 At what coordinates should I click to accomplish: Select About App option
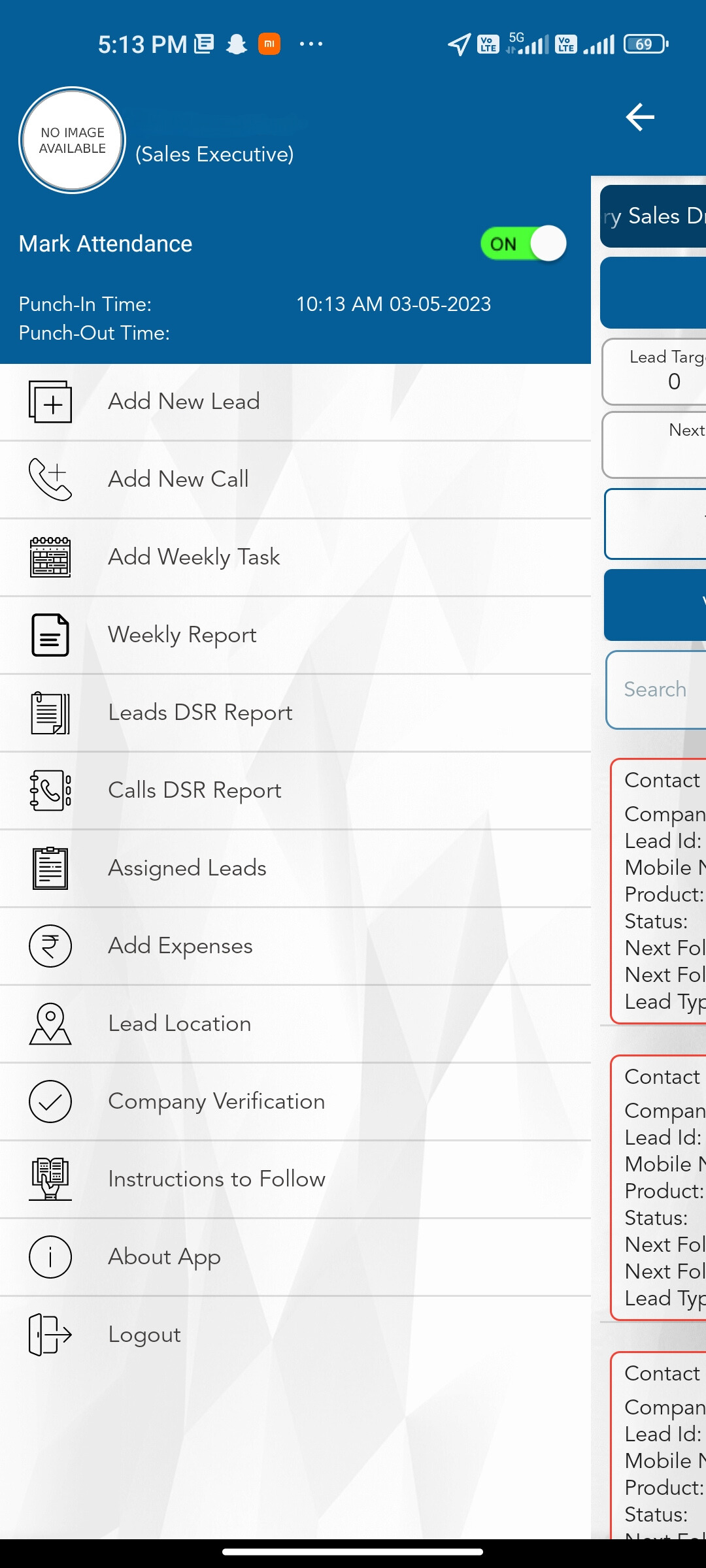coord(295,1257)
